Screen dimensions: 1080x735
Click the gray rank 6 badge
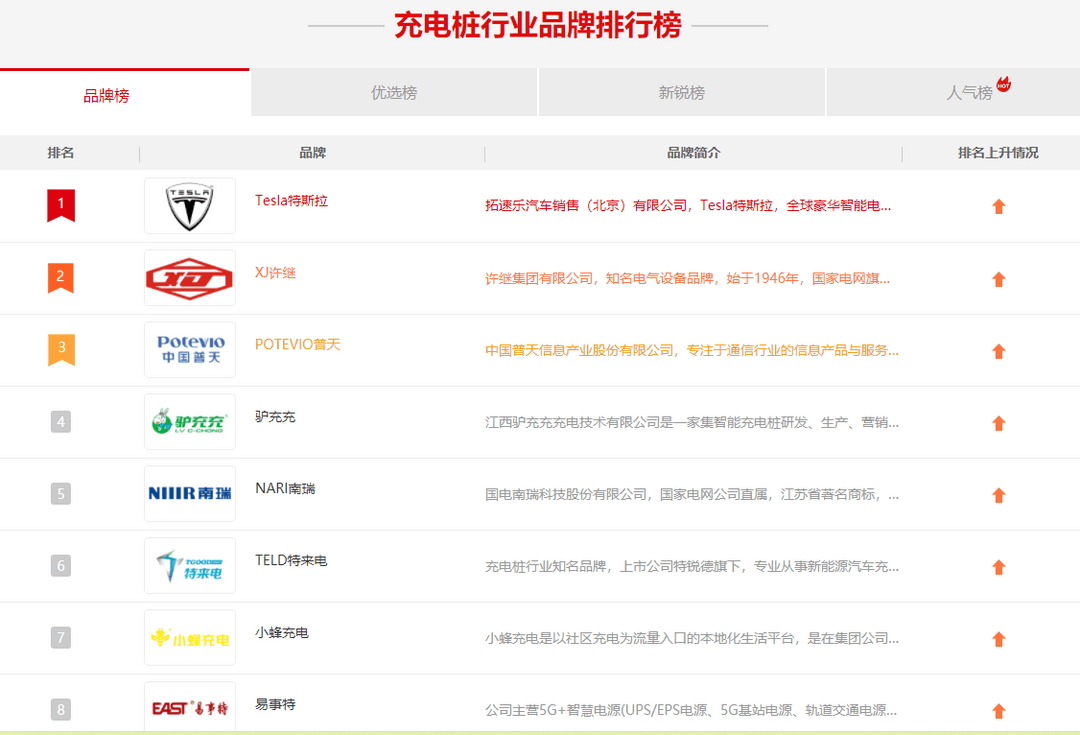coord(61,566)
